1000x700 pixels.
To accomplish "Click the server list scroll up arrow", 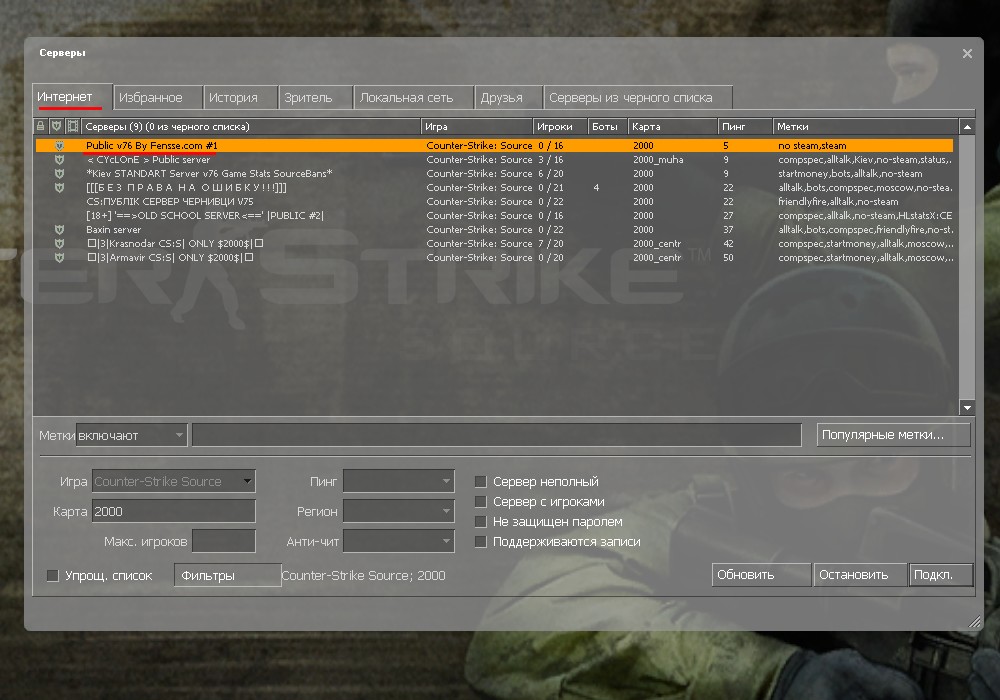I will click(967, 127).
